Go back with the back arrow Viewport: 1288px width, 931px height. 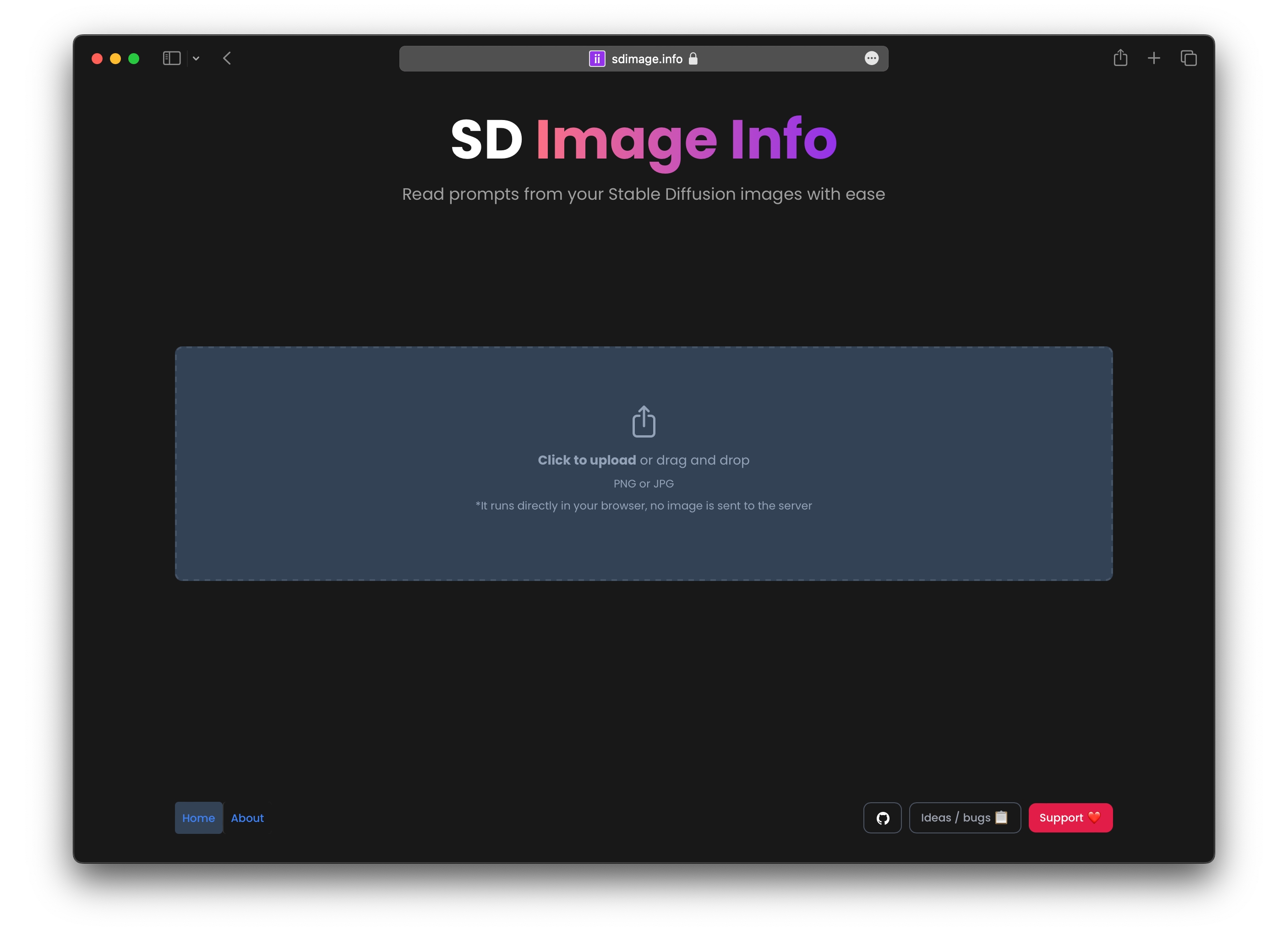coord(227,58)
